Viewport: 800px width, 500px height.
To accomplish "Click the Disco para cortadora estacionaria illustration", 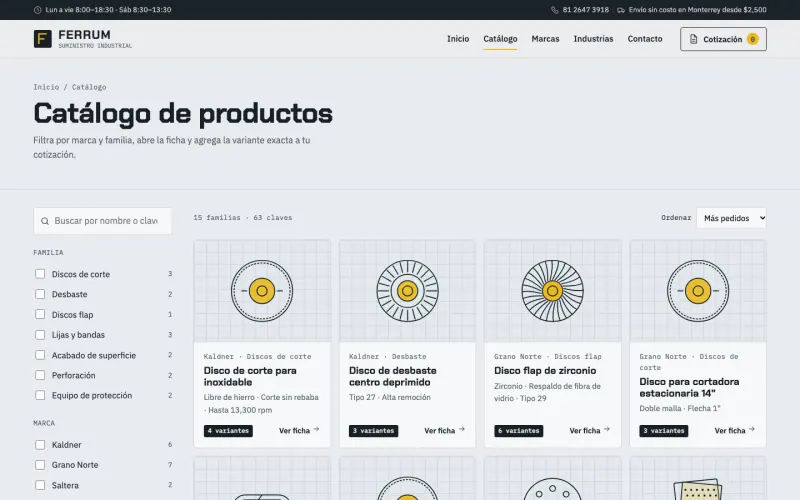I will (x=698, y=291).
